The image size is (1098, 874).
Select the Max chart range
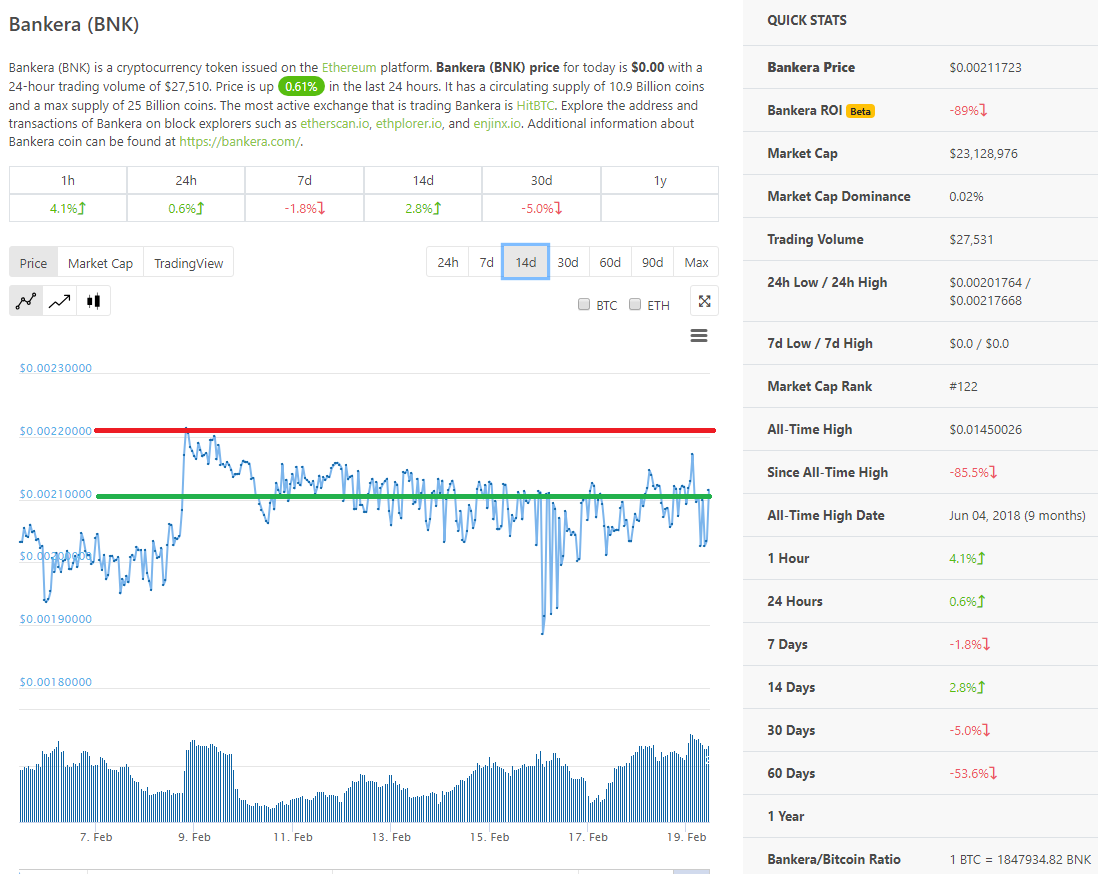point(696,262)
